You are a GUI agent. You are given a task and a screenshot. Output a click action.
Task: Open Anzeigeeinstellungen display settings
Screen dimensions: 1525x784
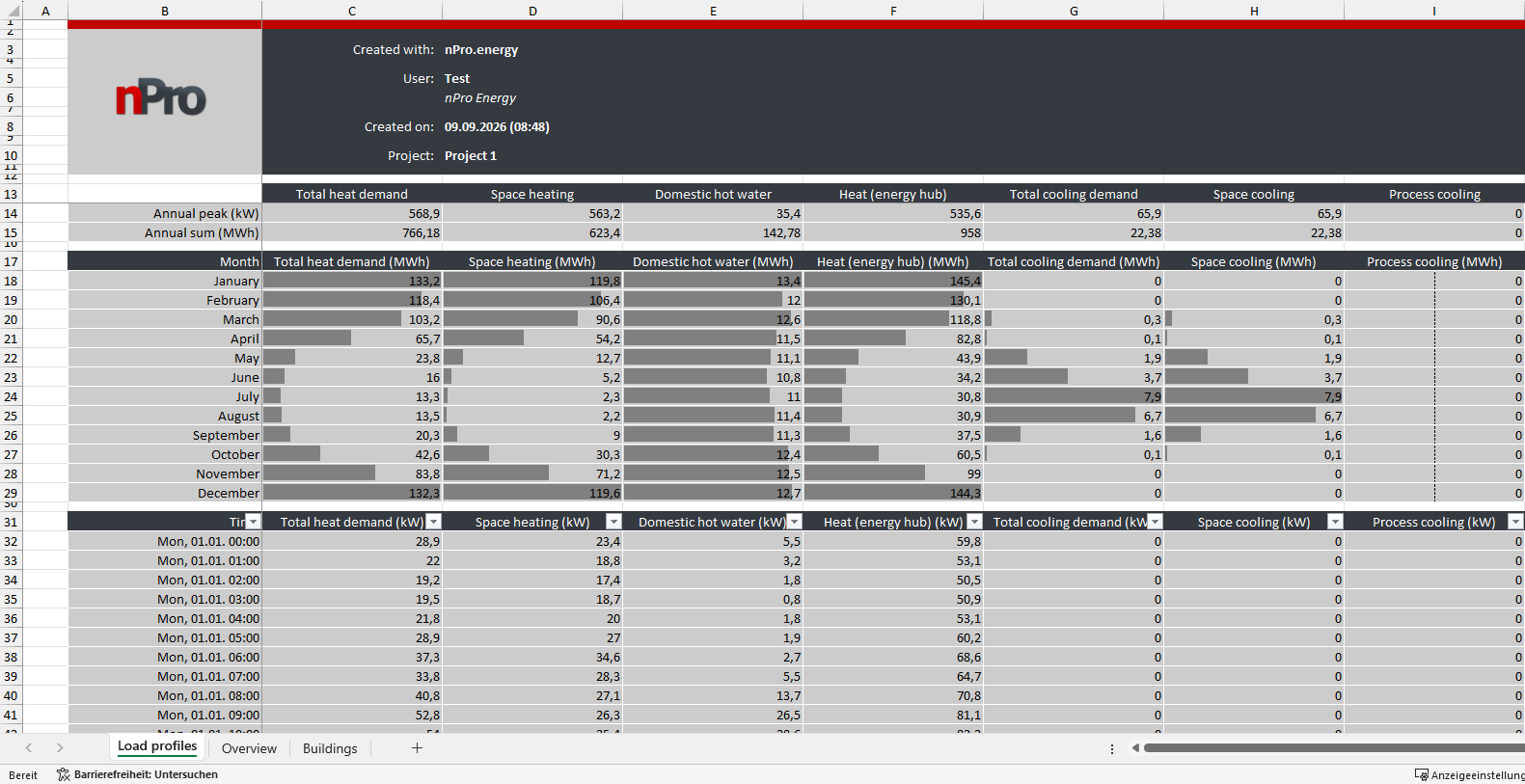[x=1469, y=774]
